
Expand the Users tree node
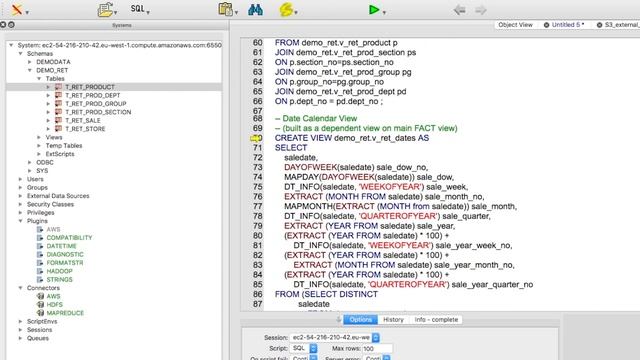(x=20, y=179)
